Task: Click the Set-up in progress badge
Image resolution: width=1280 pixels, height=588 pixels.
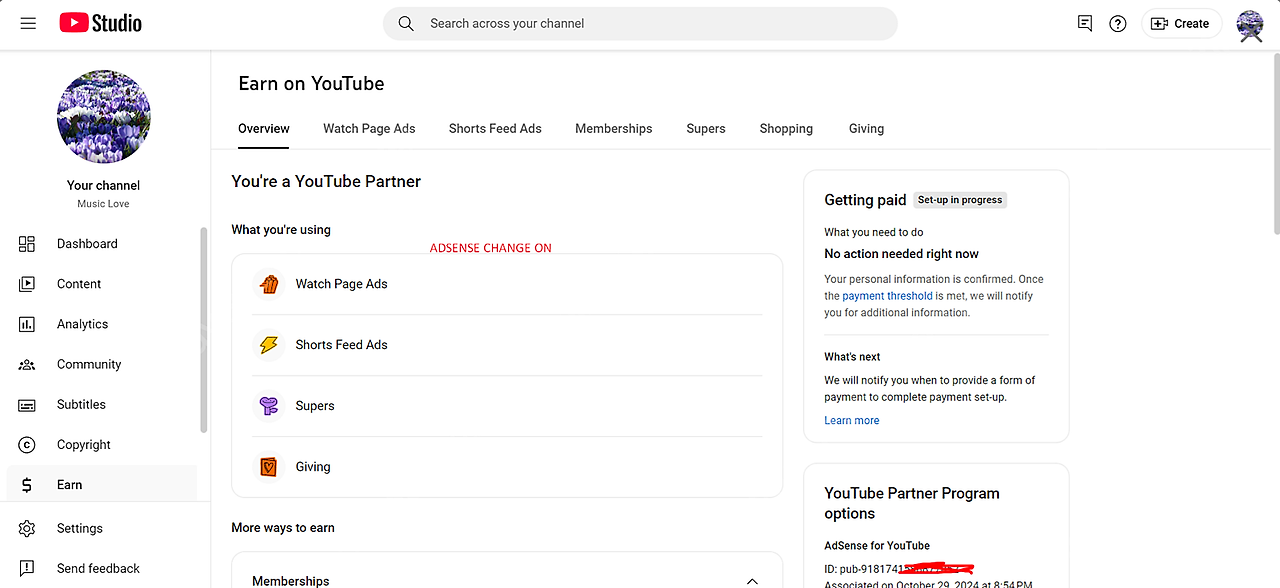Action: click(960, 200)
